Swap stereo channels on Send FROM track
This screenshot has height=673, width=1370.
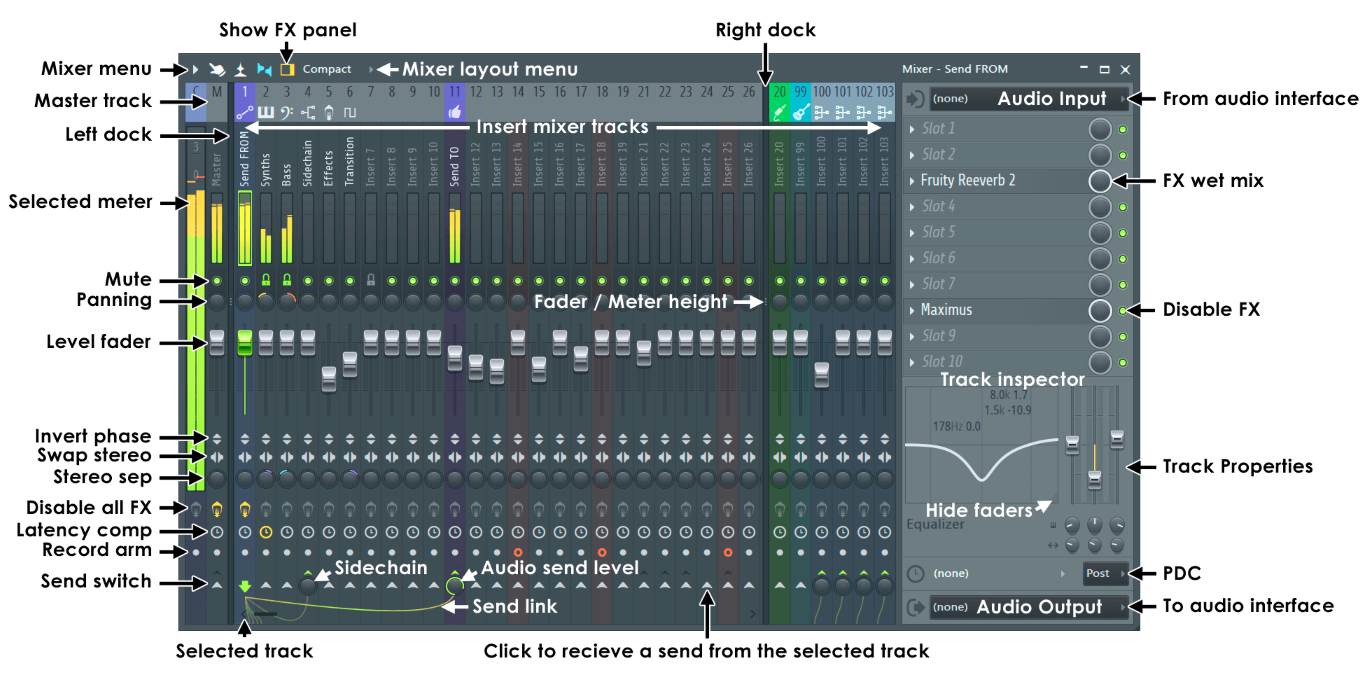point(245,457)
